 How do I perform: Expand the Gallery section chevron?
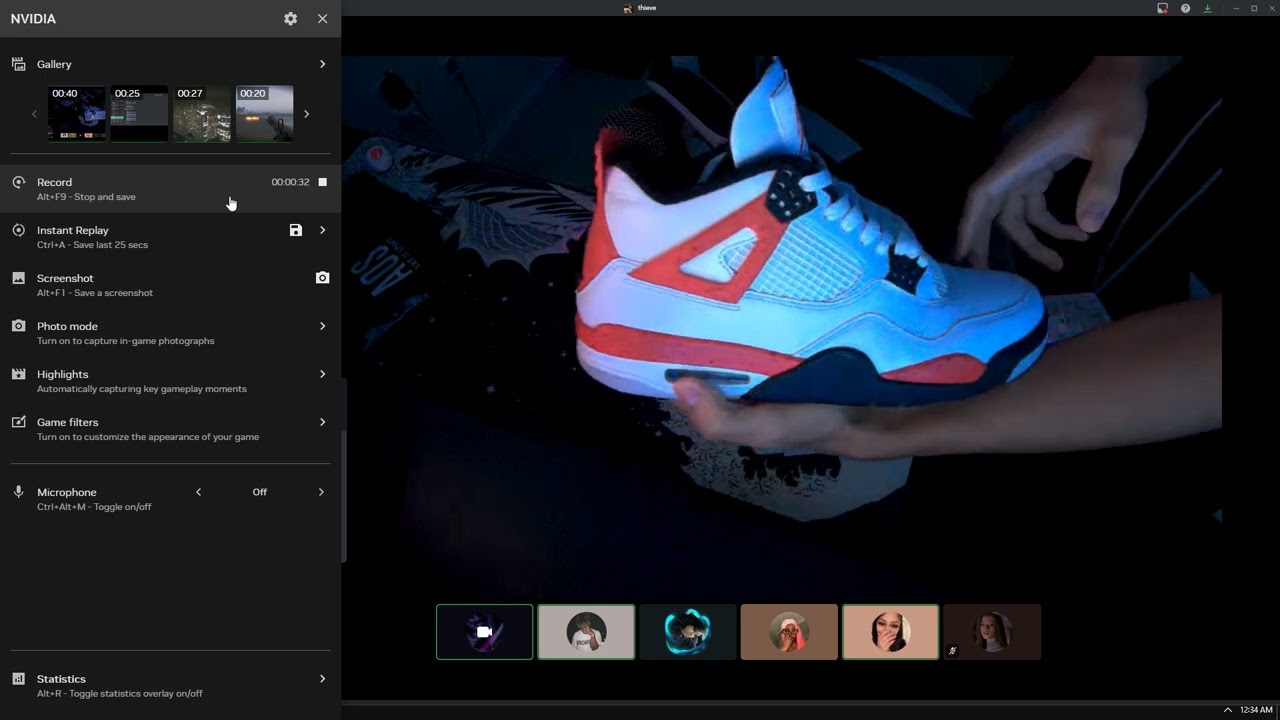[322, 64]
